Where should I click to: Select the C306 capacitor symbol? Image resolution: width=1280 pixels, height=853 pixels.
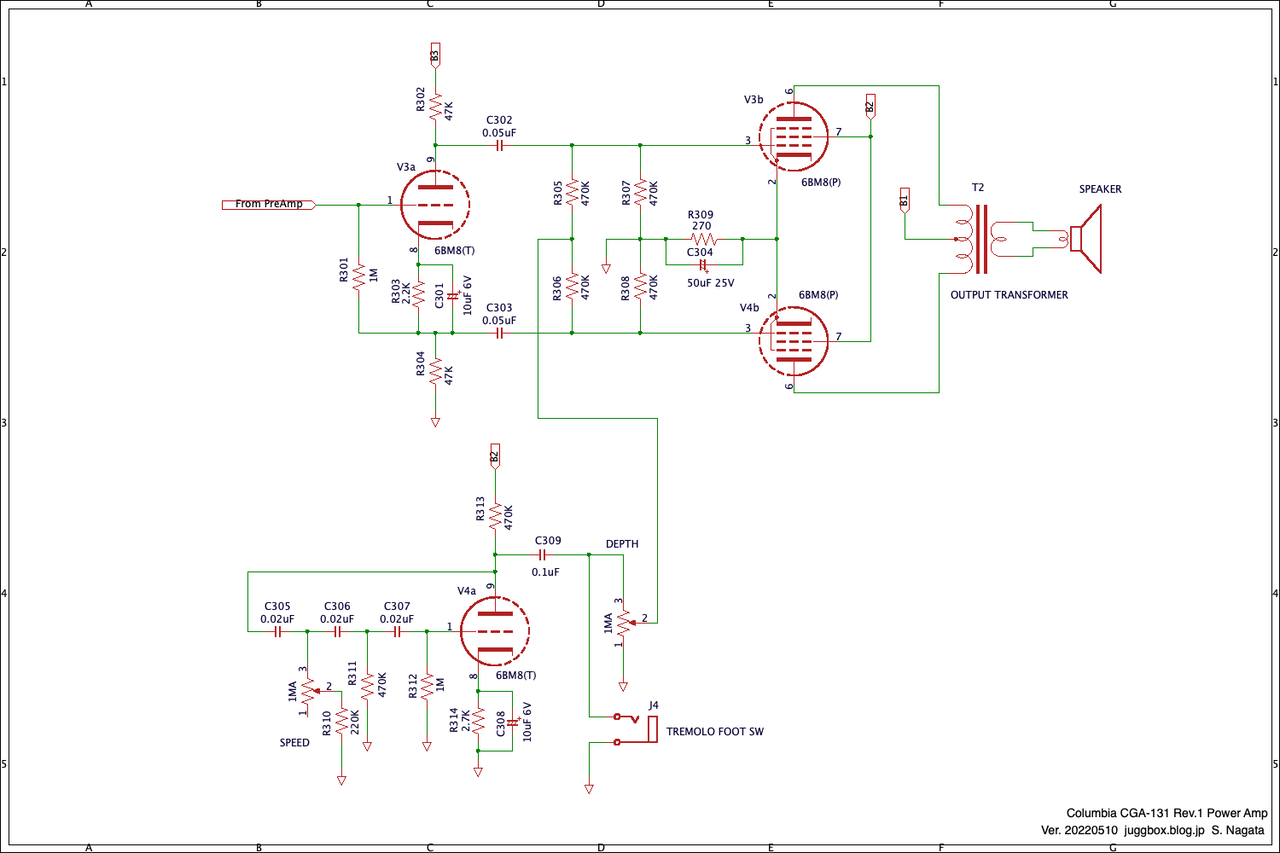[337, 632]
